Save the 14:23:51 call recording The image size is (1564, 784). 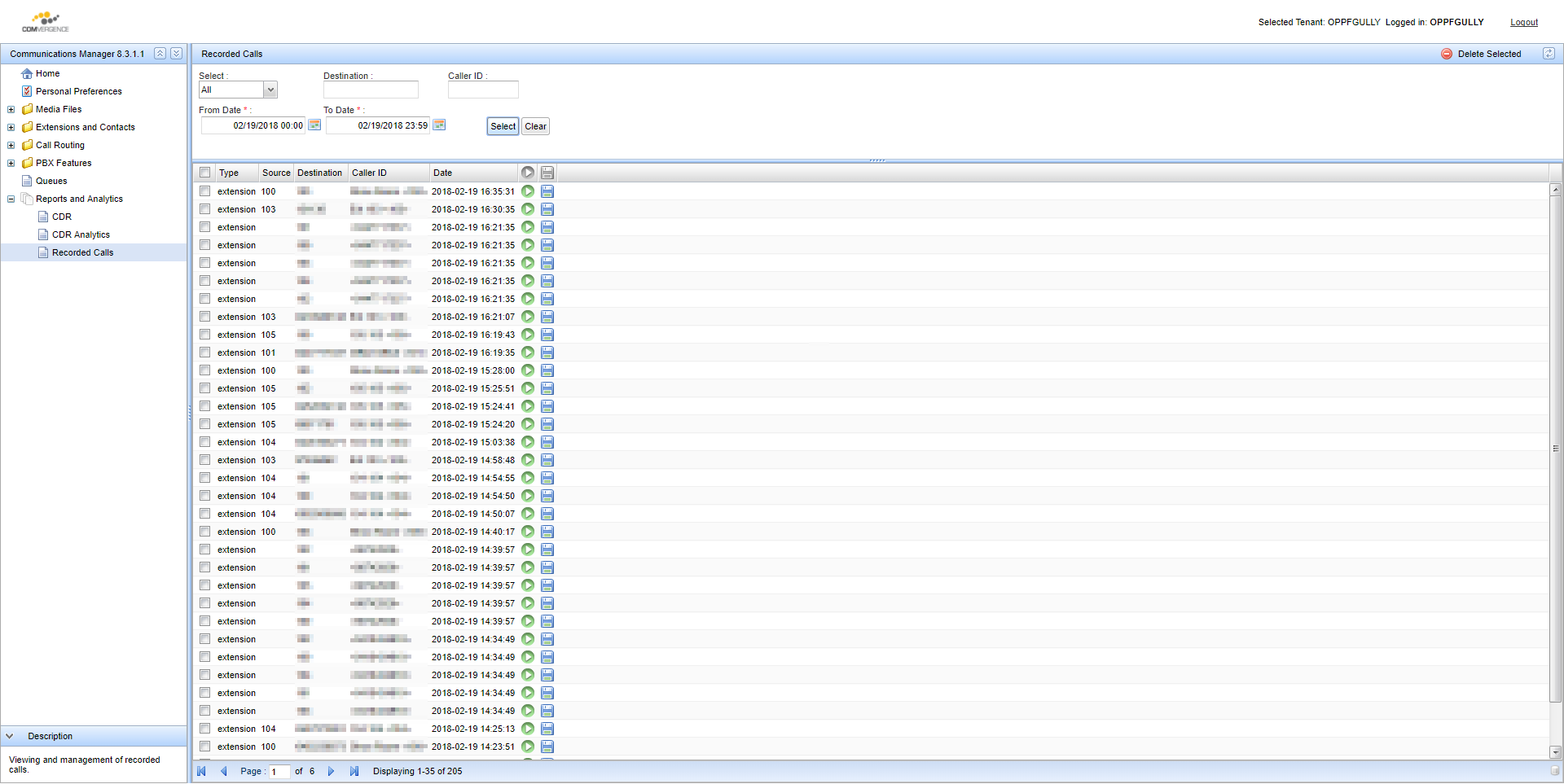click(x=547, y=747)
